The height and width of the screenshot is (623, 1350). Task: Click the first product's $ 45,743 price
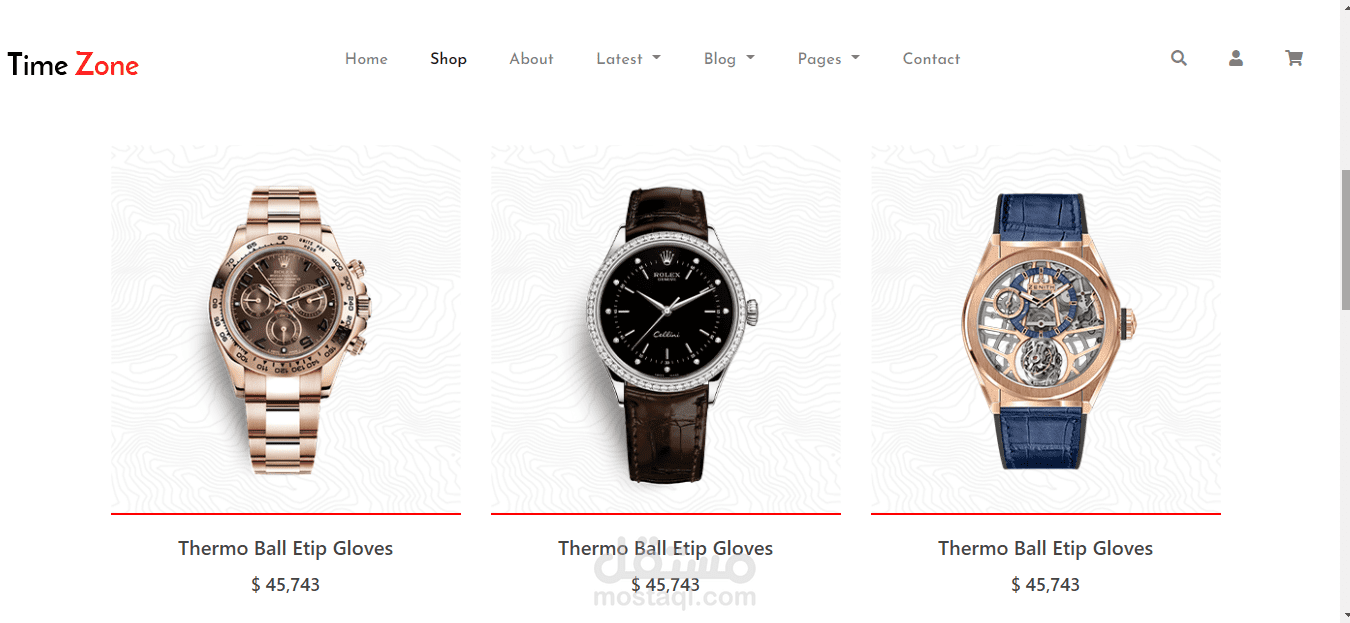coord(286,585)
